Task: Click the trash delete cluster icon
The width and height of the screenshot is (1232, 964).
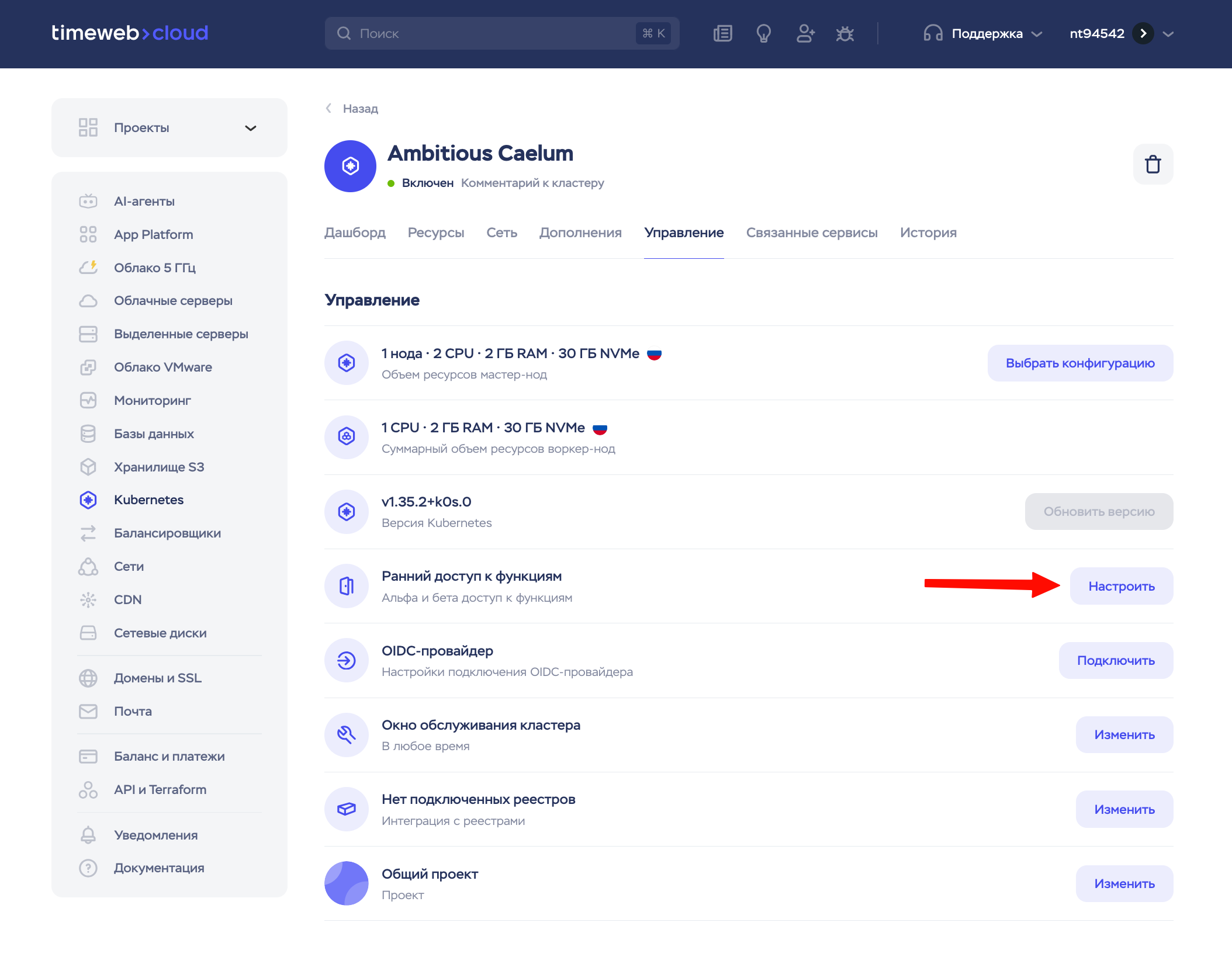Action: click(1153, 164)
